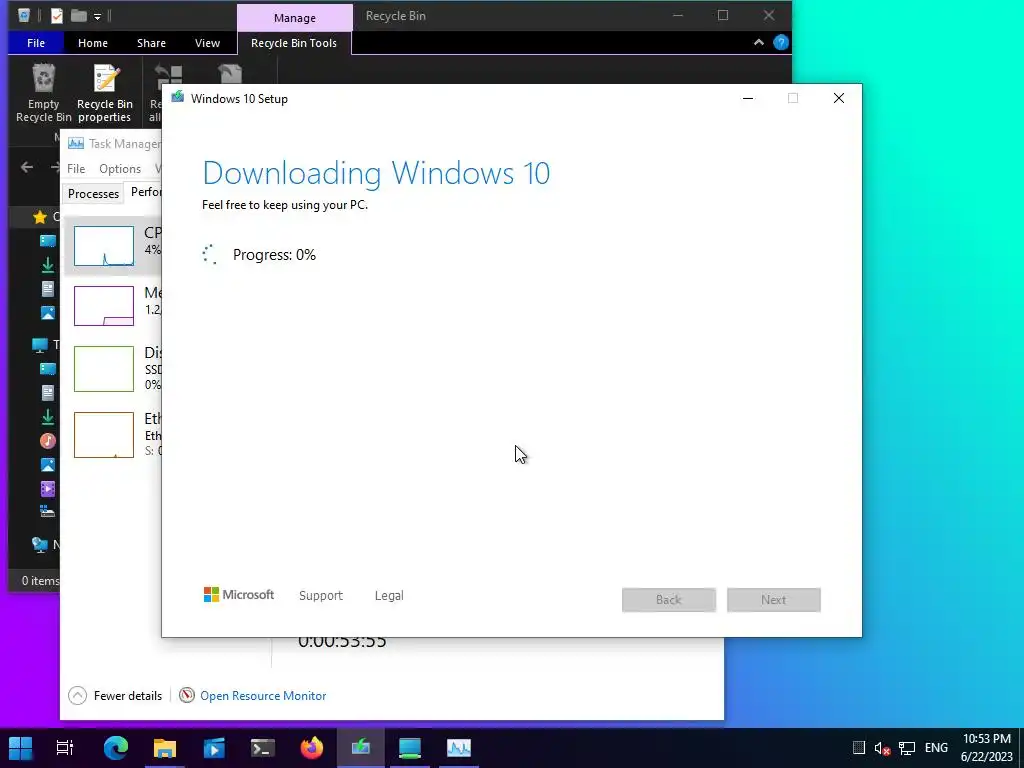The height and width of the screenshot is (768, 1024).
Task: Switch to Task Manager Processes tab
Action: pyautogui.click(x=93, y=193)
